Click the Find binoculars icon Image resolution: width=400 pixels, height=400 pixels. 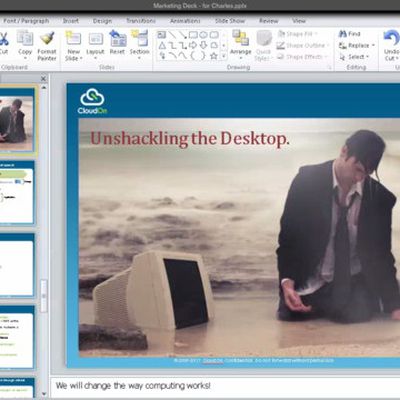click(x=342, y=34)
